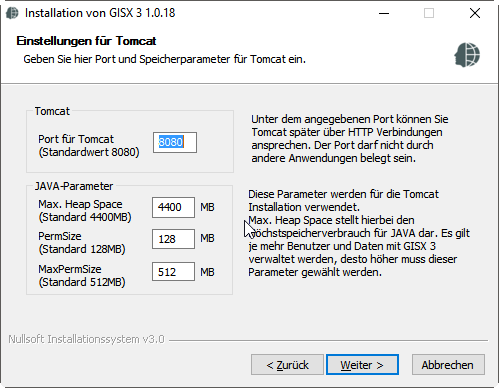Click the 'MaxPermSize (Standard 512MB)' label
The image size is (499, 388).
point(82,275)
